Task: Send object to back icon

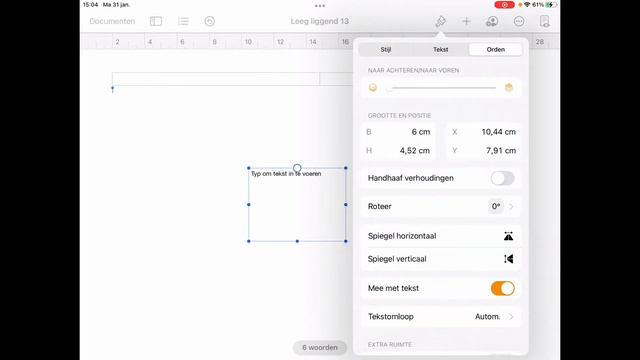Action: [373, 88]
